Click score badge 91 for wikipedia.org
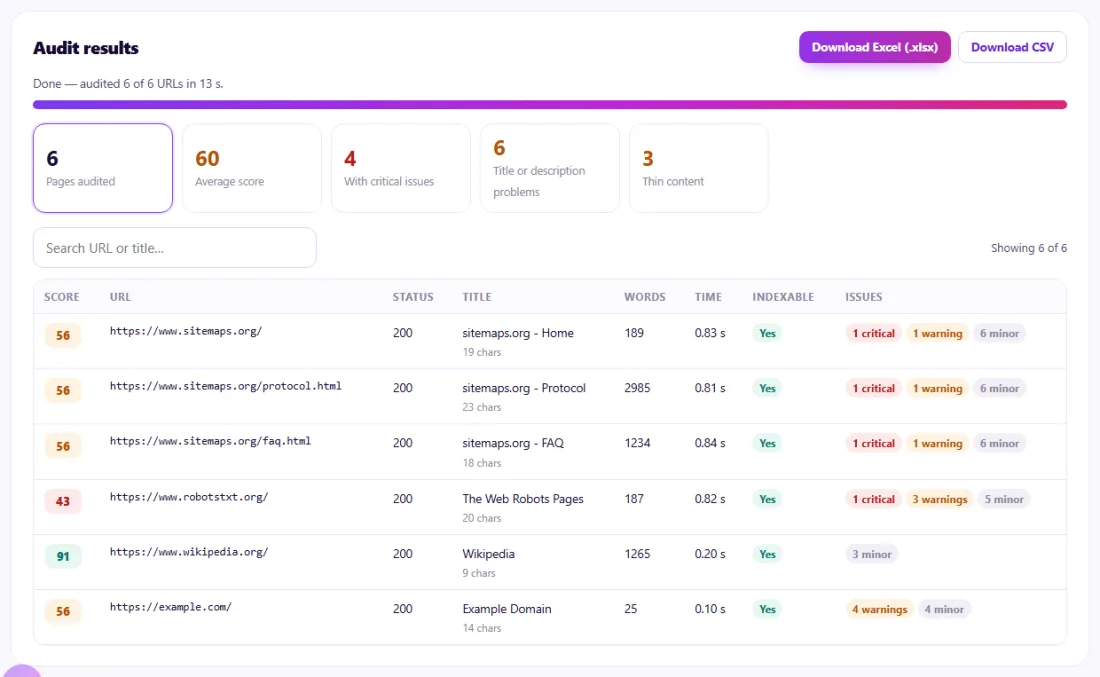 coord(62,556)
